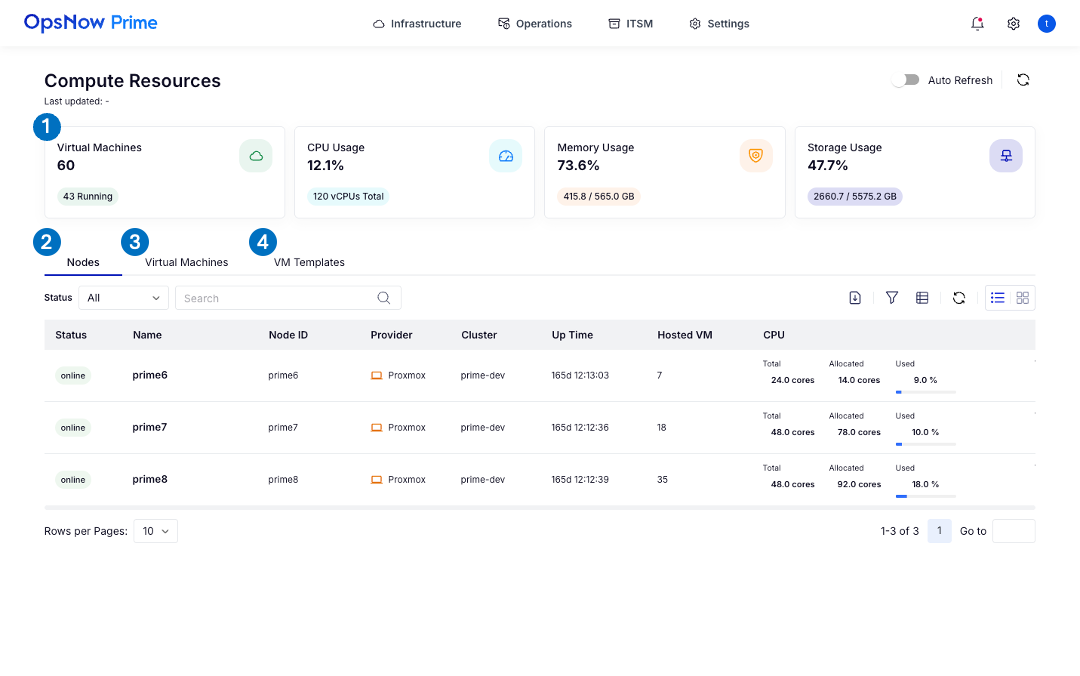This screenshot has width=1080, height=676.
Task: Click the notification bell icon
Action: tap(977, 24)
